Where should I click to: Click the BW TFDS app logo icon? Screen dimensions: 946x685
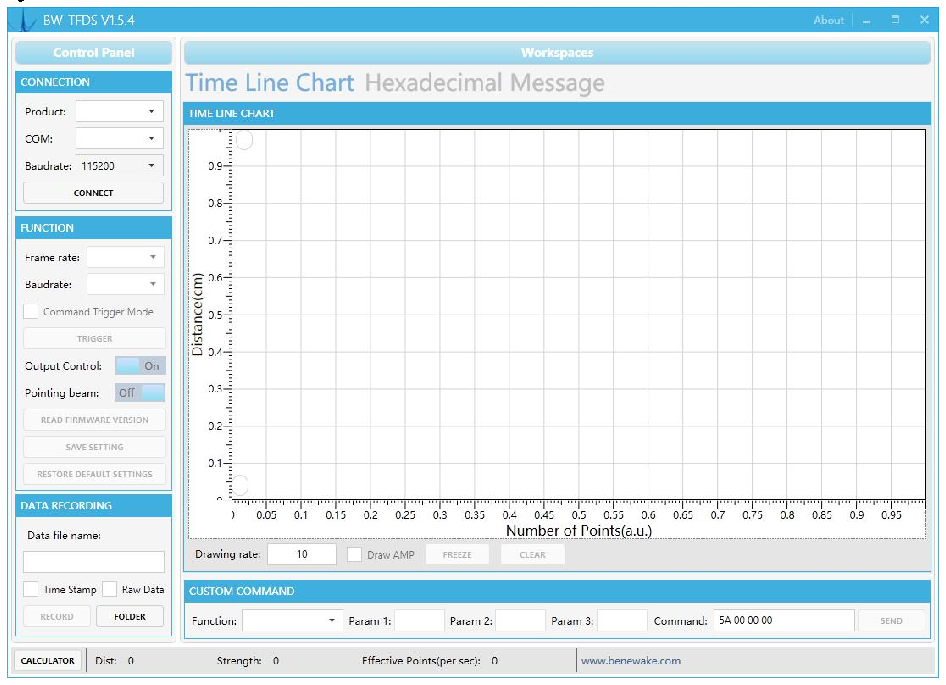24,19
